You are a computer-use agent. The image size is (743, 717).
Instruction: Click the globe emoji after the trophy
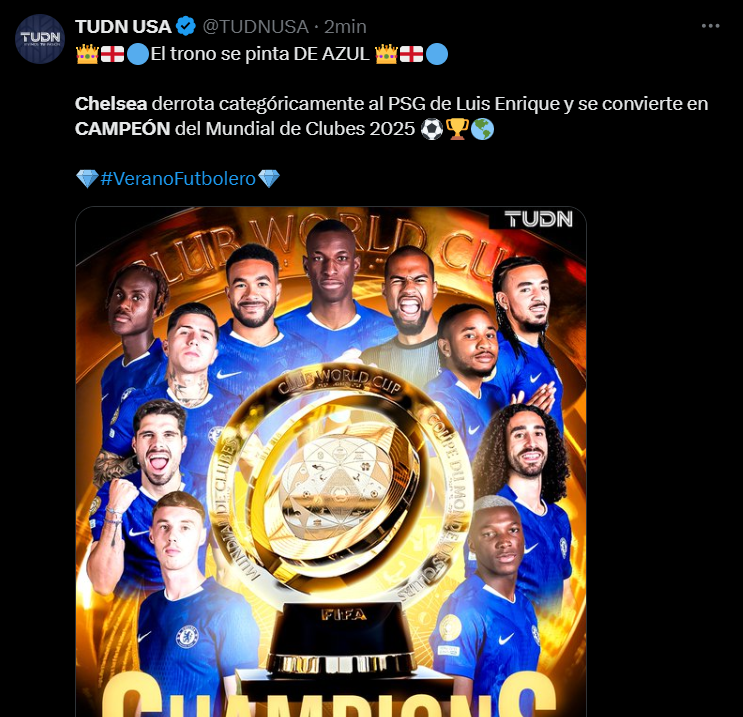click(482, 129)
